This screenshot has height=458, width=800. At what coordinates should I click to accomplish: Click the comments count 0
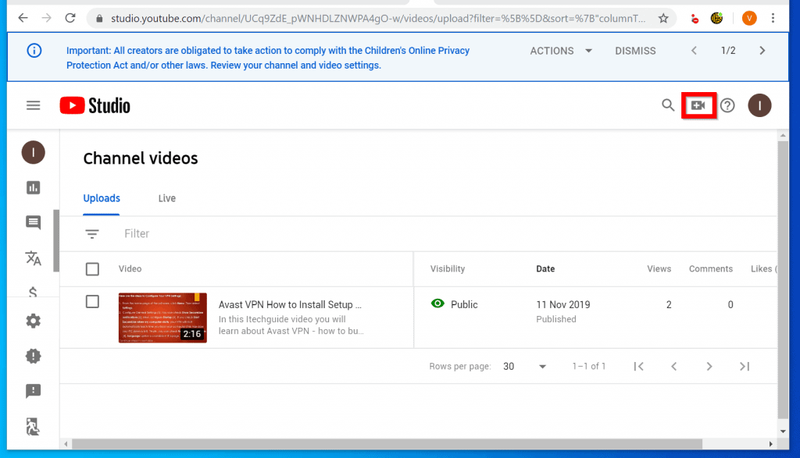coord(730,304)
